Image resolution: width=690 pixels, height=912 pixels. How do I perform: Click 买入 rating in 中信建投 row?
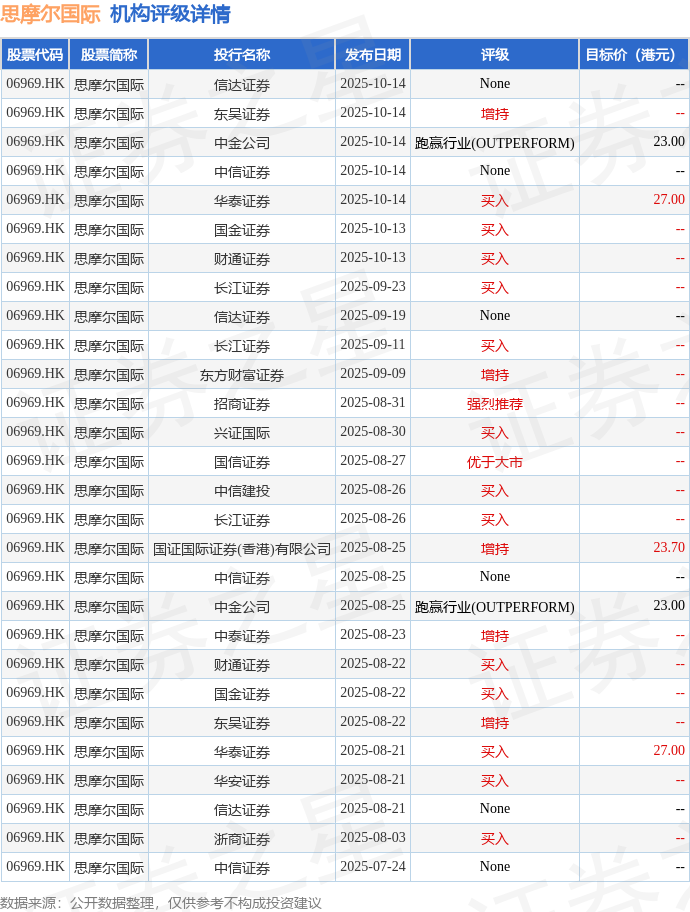[x=495, y=491]
